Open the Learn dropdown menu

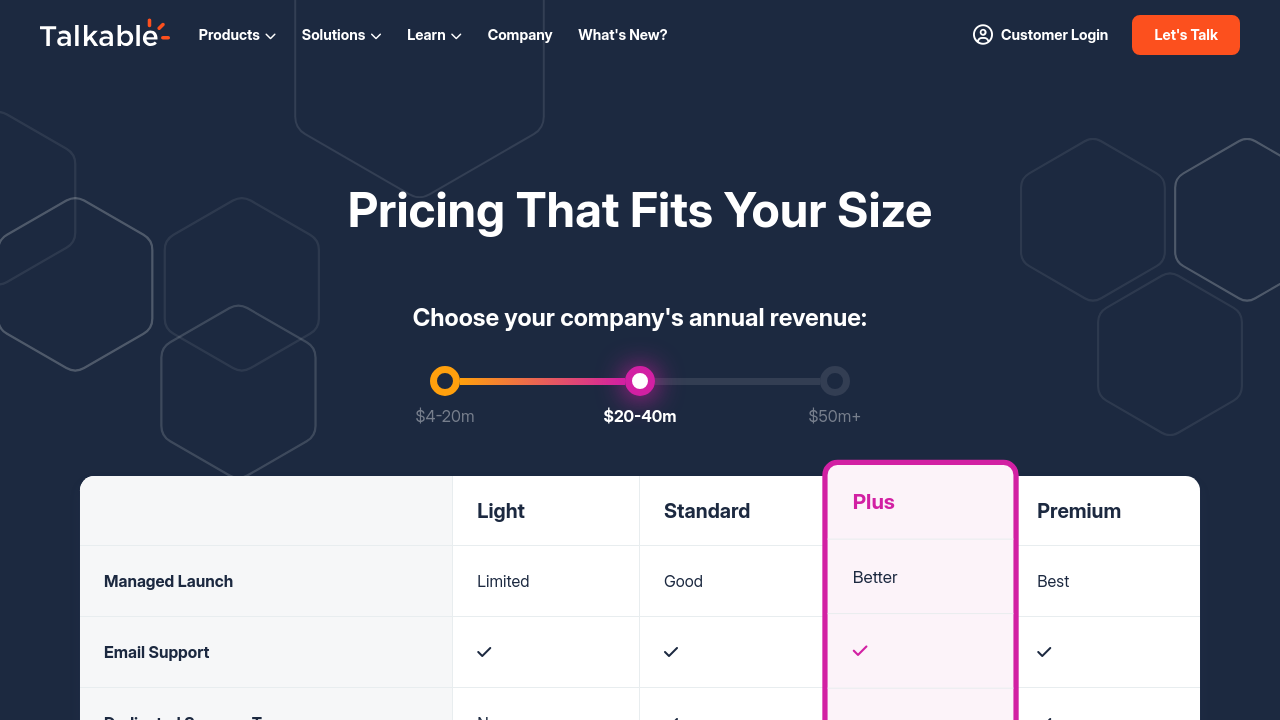[x=434, y=35]
